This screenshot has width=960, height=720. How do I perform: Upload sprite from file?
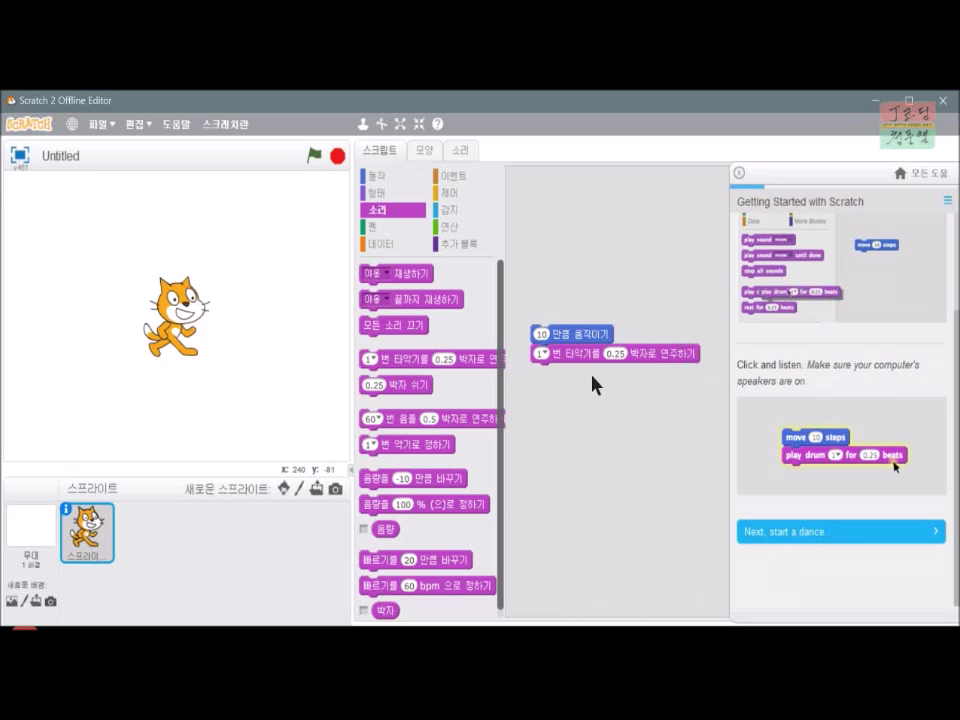point(317,489)
